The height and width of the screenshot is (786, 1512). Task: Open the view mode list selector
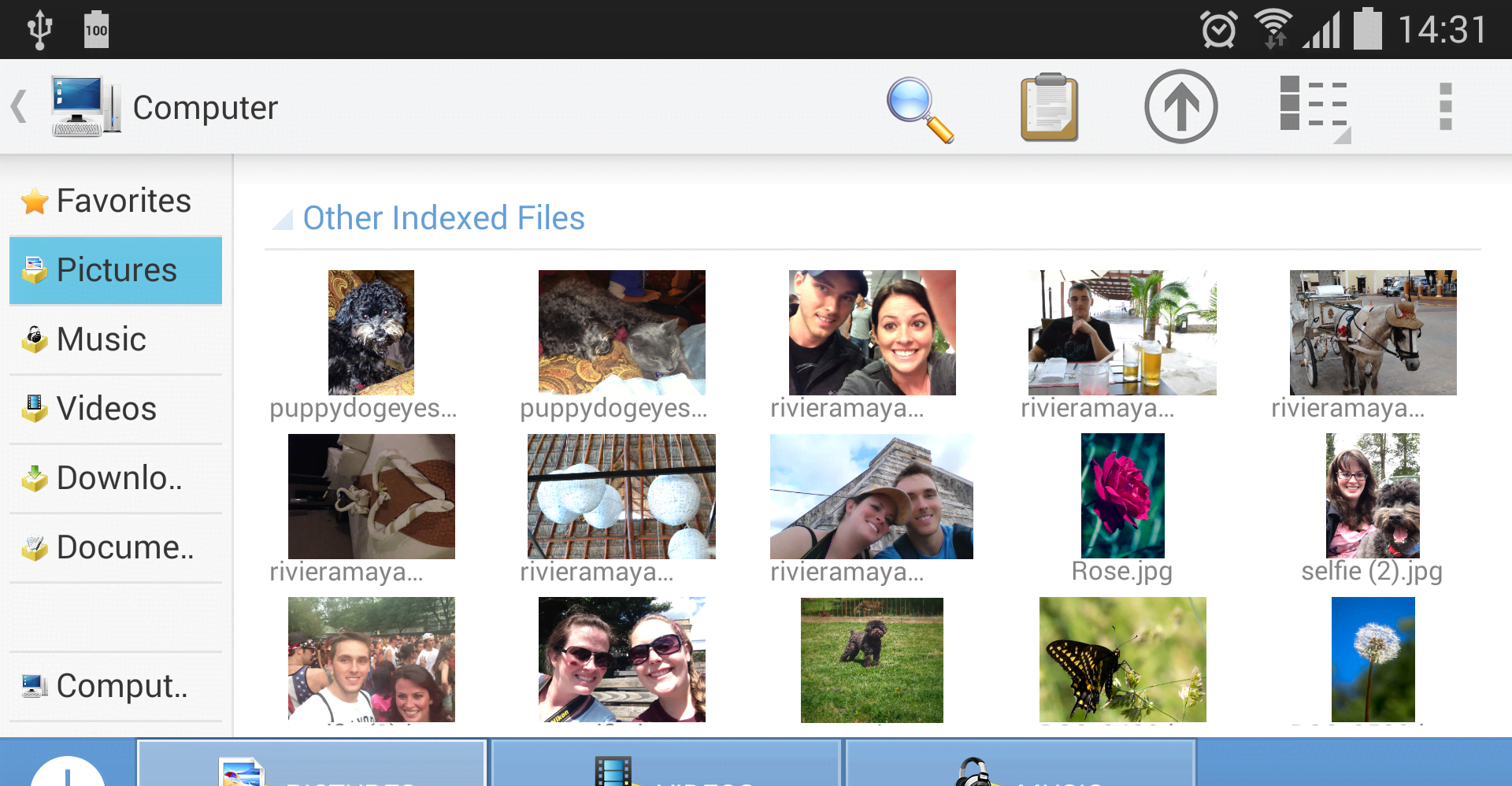[1315, 108]
